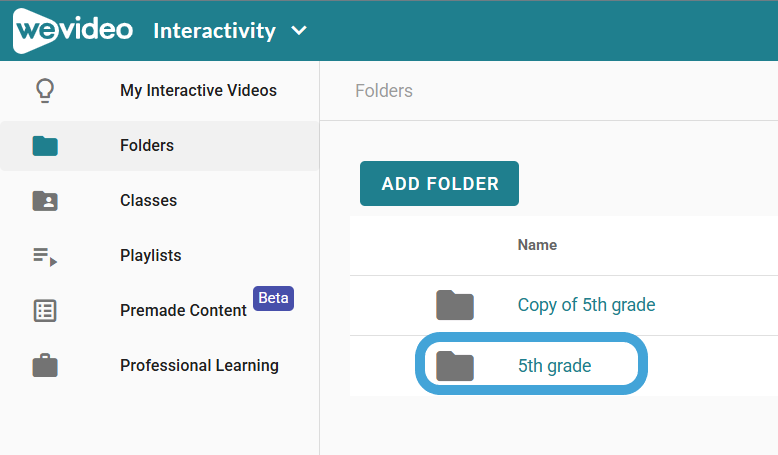Click the Premade Content list icon
Viewport: 778px width, 455px height.
click(45, 311)
